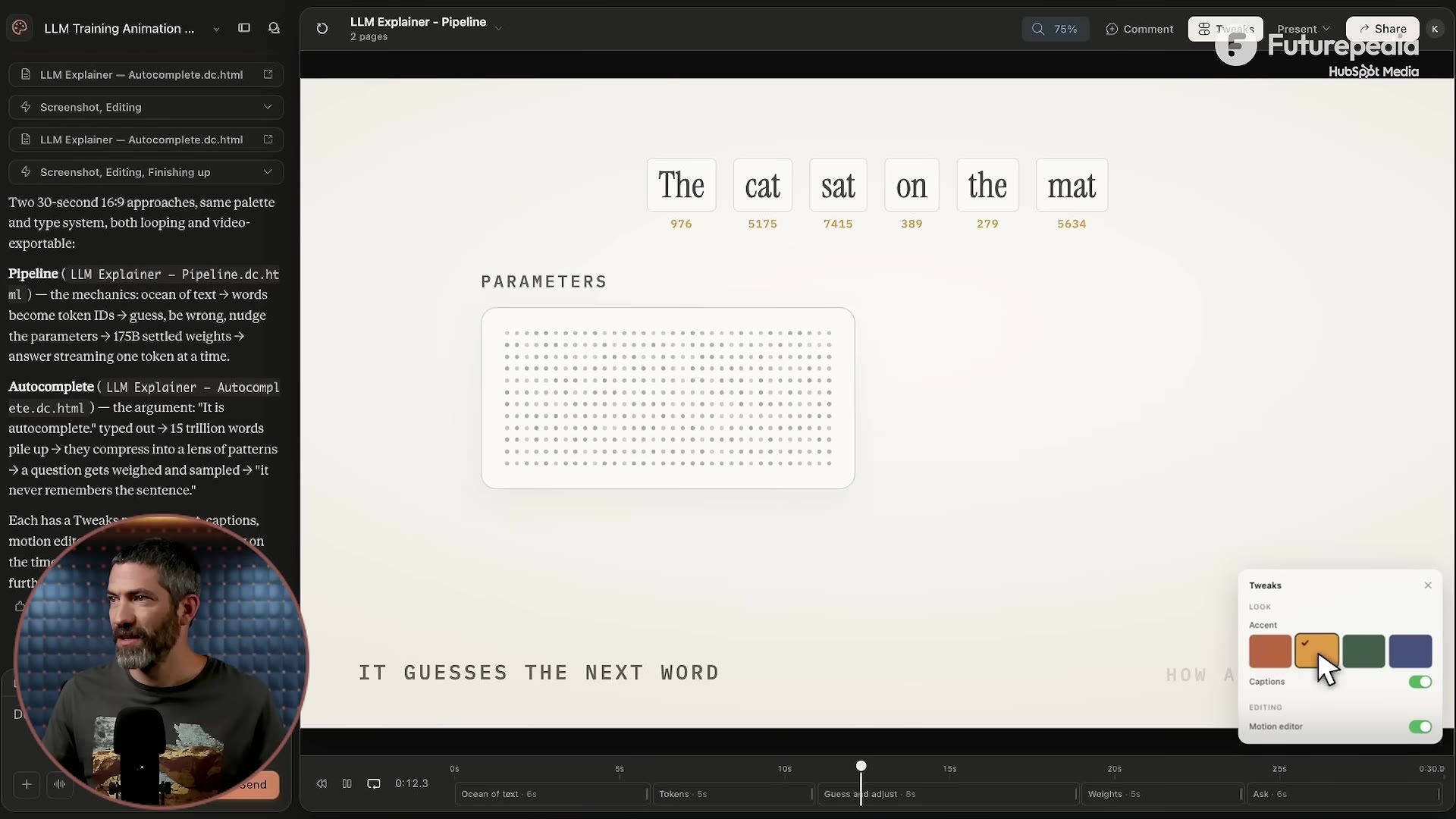Click the K user avatar
Viewport: 1456px width, 819px height.
(1435, 29)
